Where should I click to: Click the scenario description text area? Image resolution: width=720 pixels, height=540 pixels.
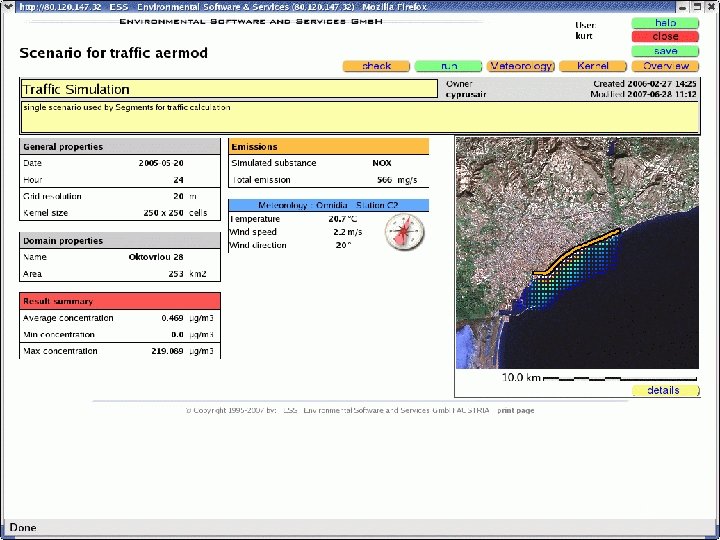pyautogui.click(x=360, y=118)
